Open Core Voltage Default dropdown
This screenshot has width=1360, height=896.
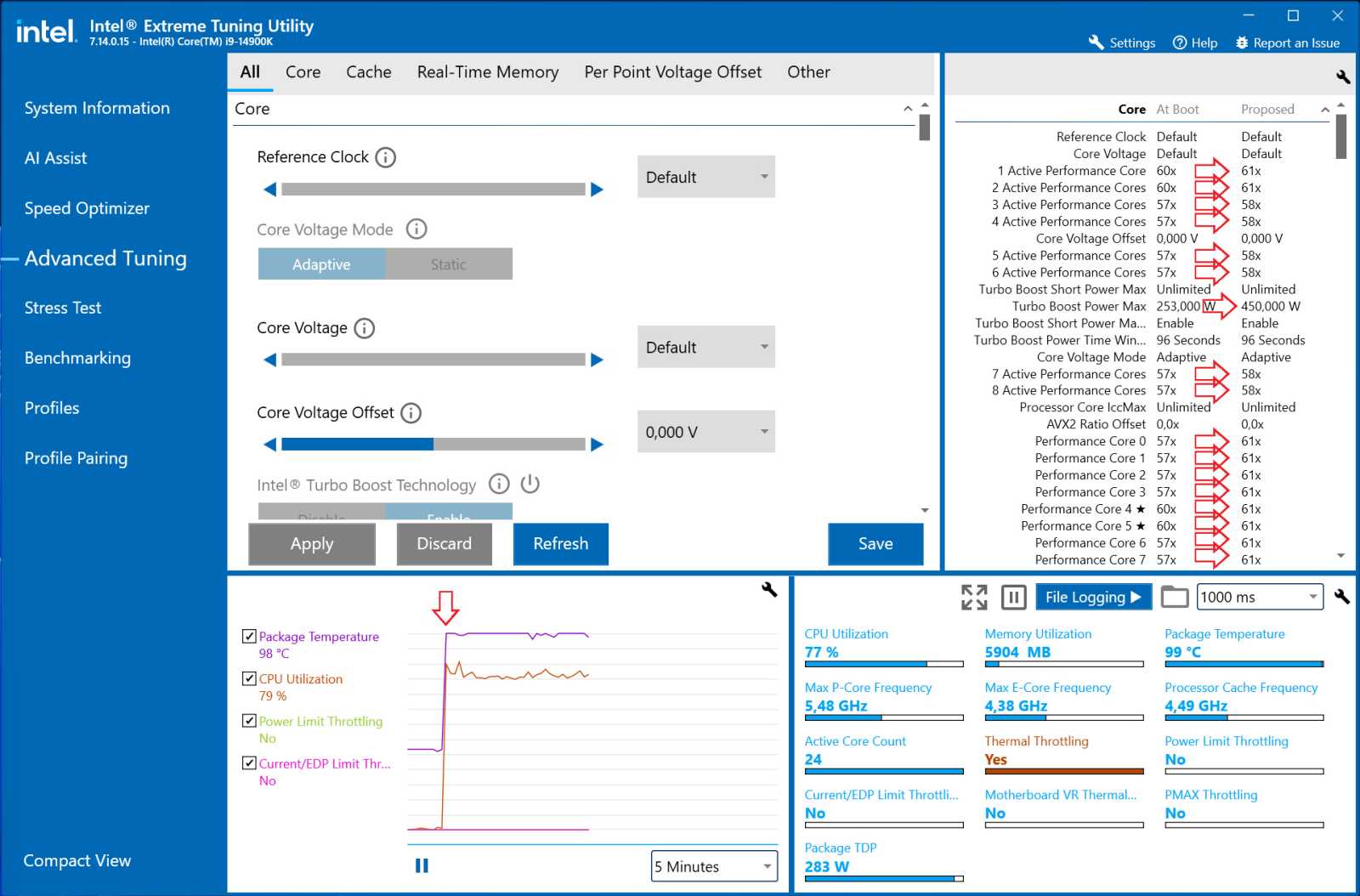coord(706,347)
